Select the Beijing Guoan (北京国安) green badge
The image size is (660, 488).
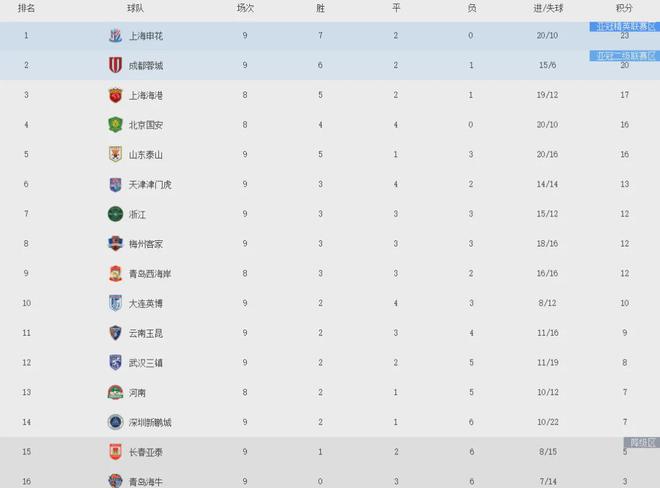click(115, 125)
